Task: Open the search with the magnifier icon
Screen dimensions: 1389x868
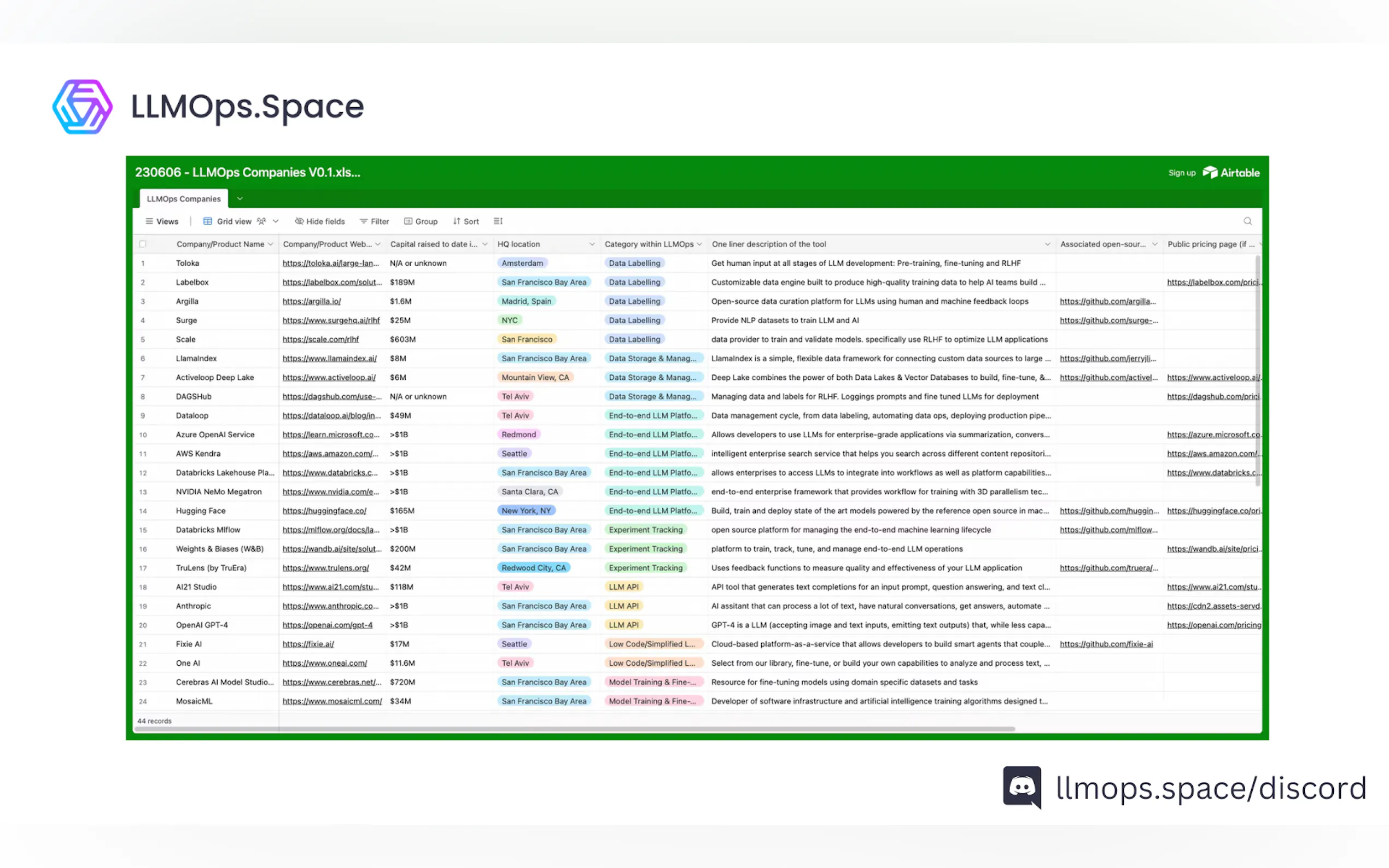Action: click(1247, 221)
